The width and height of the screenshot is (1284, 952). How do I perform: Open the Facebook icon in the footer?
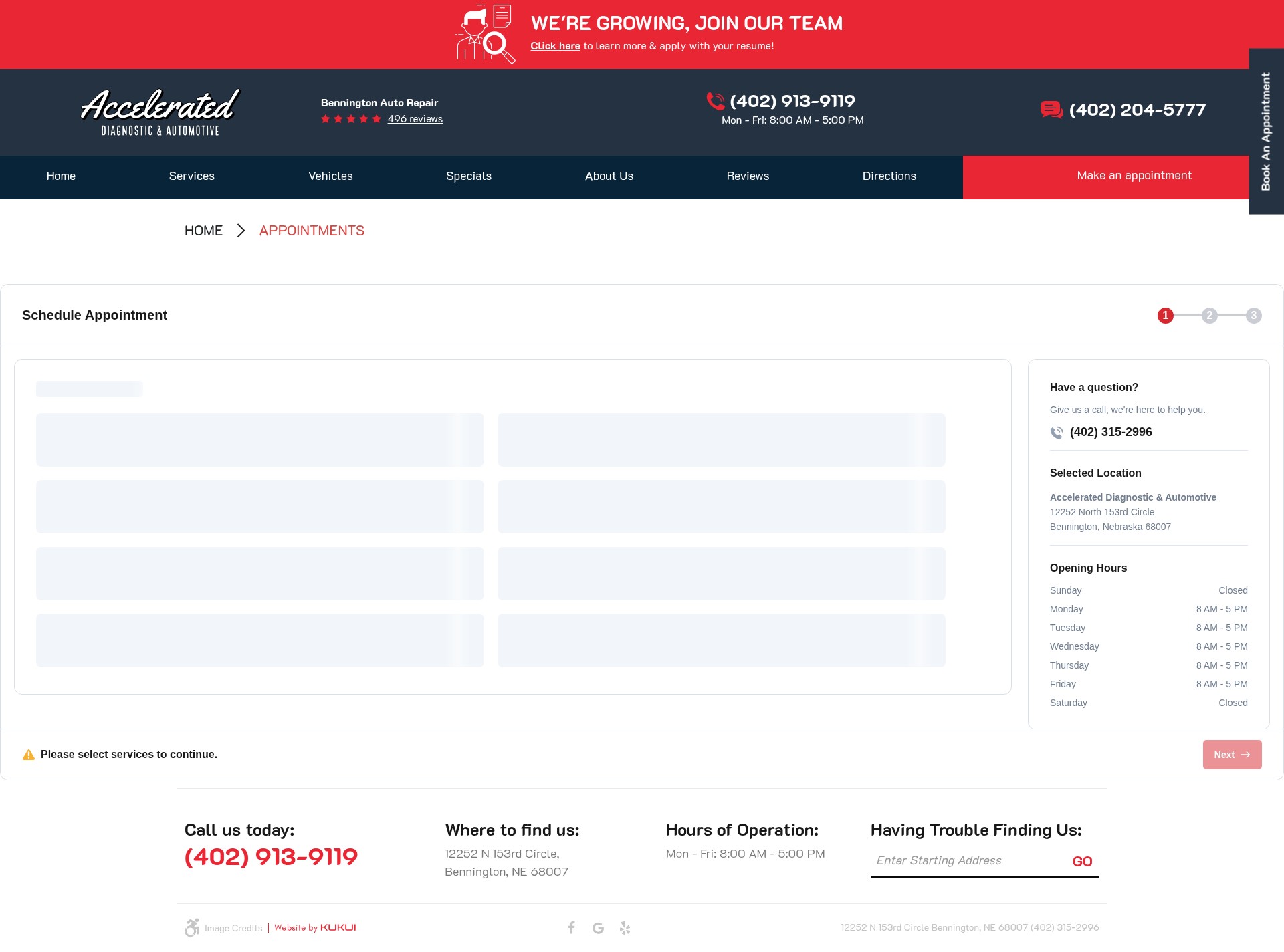pyautogui.click(x=572, y=927)
